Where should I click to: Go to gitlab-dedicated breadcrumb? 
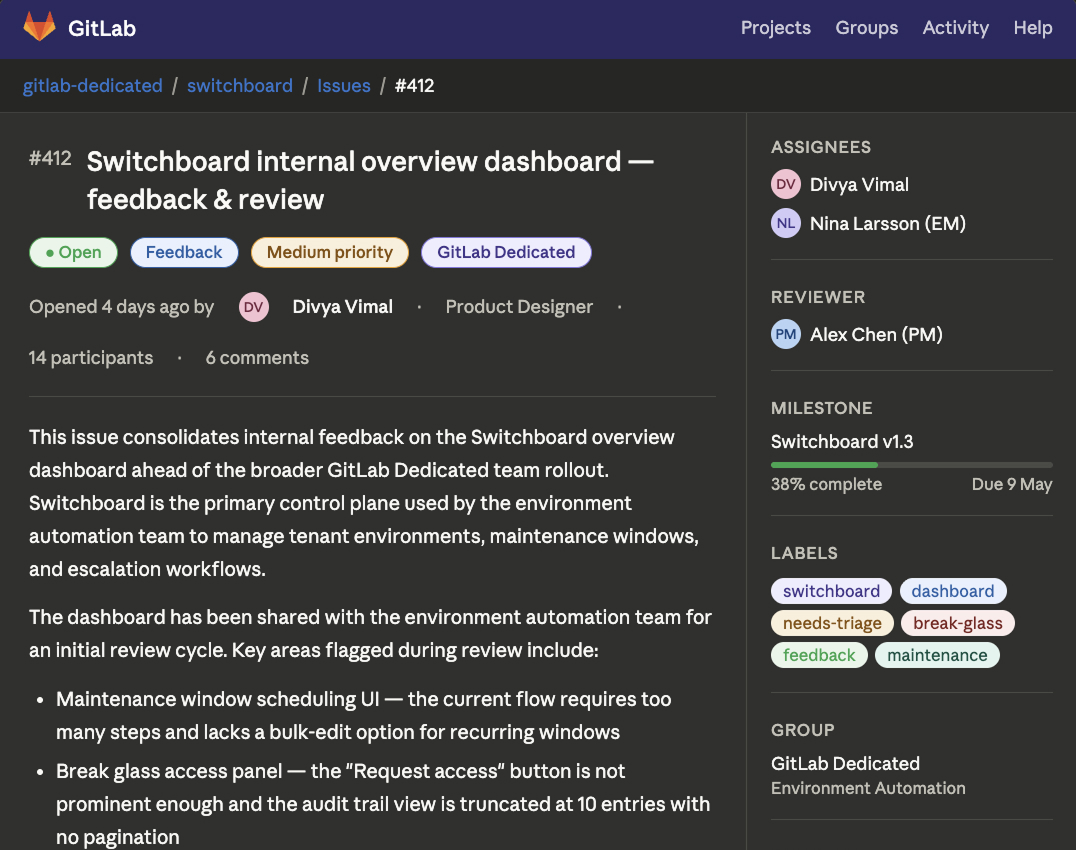[x=93, y=86]
